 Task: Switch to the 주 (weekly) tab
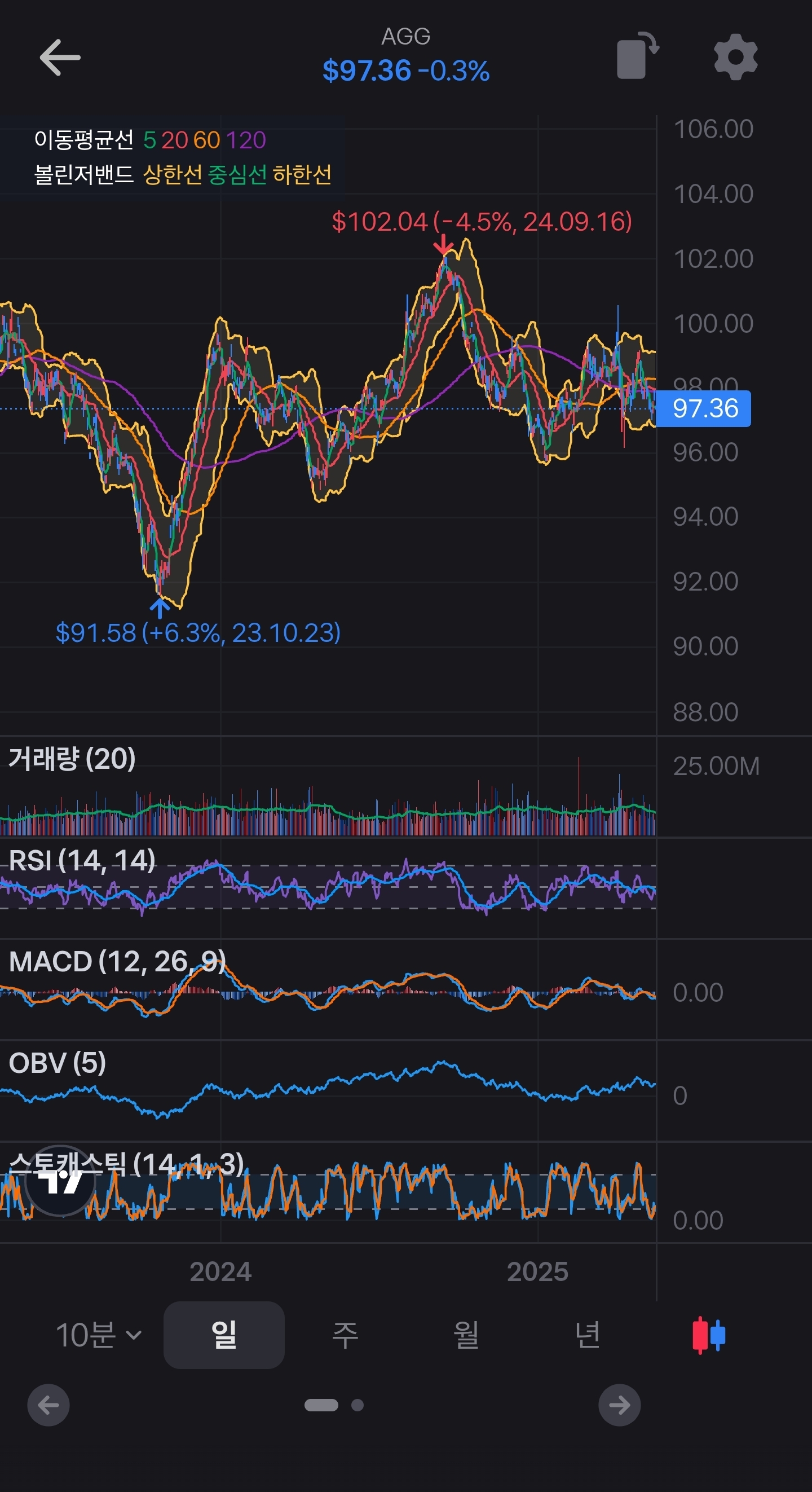(345, 1335)
